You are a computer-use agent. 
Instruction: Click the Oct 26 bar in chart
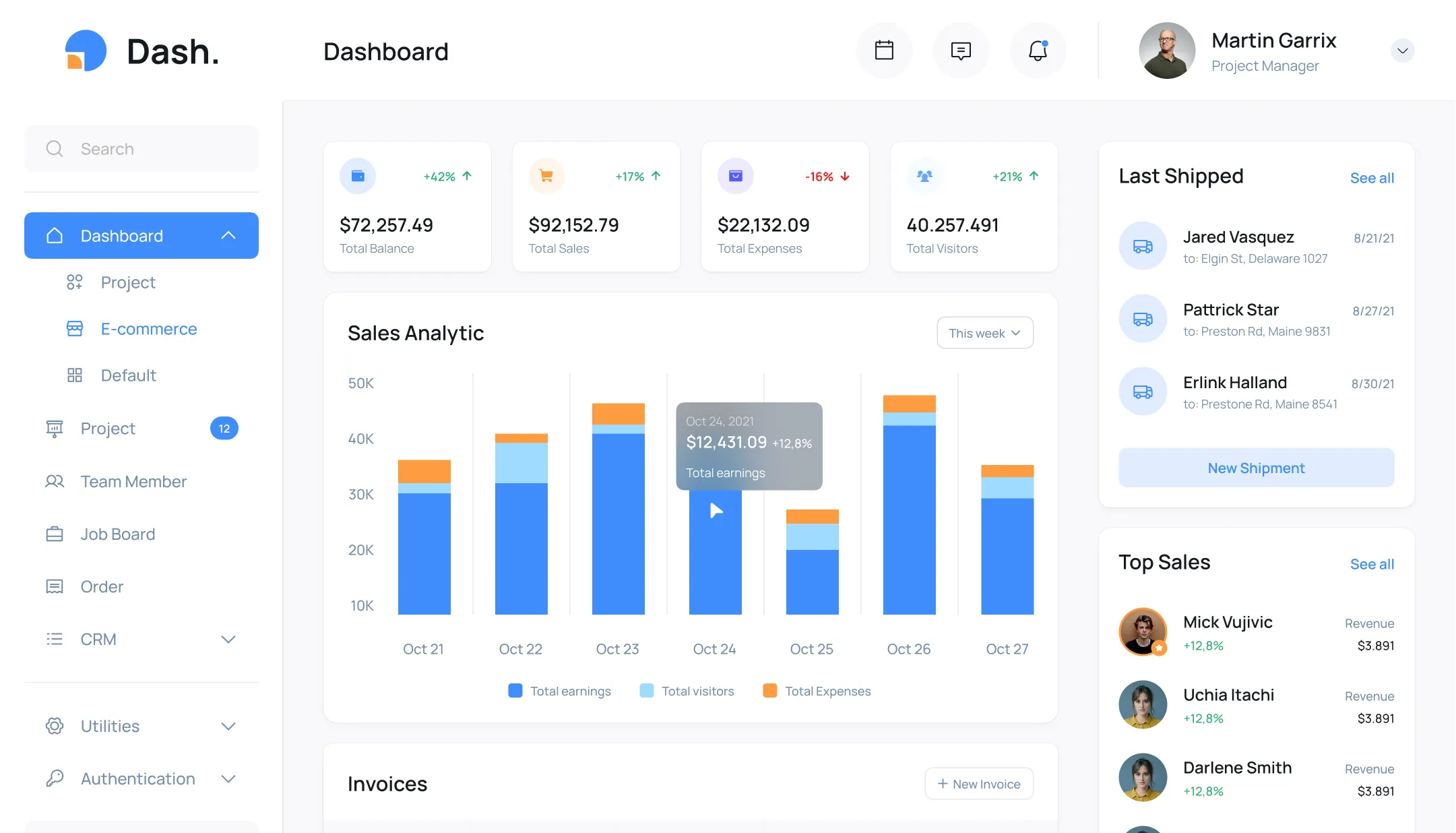pos(910,505)
